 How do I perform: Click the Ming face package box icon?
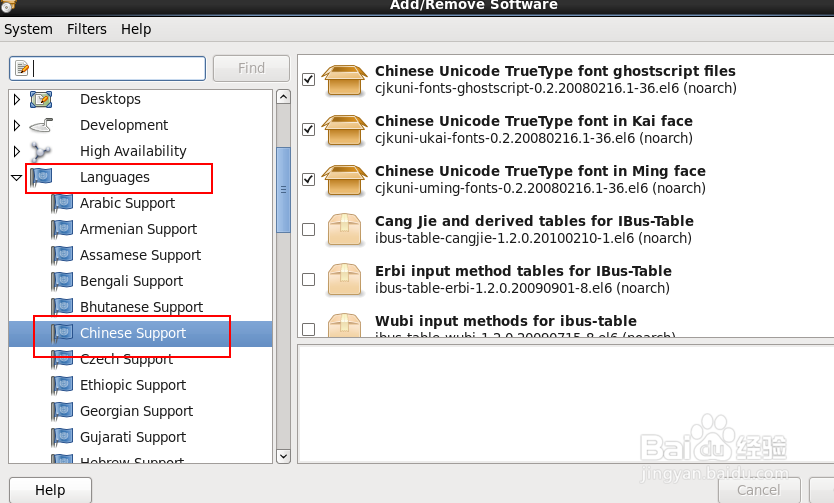coord(345,180)
